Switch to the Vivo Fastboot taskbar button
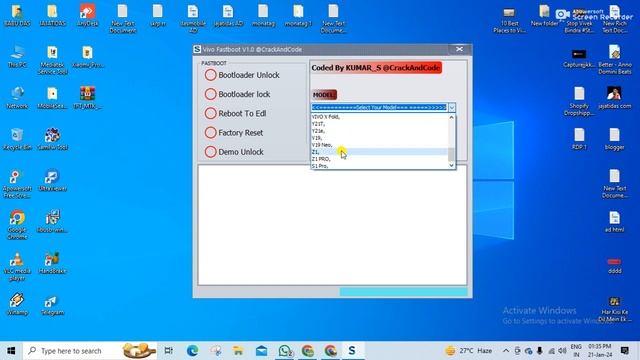 pos(352,351)
